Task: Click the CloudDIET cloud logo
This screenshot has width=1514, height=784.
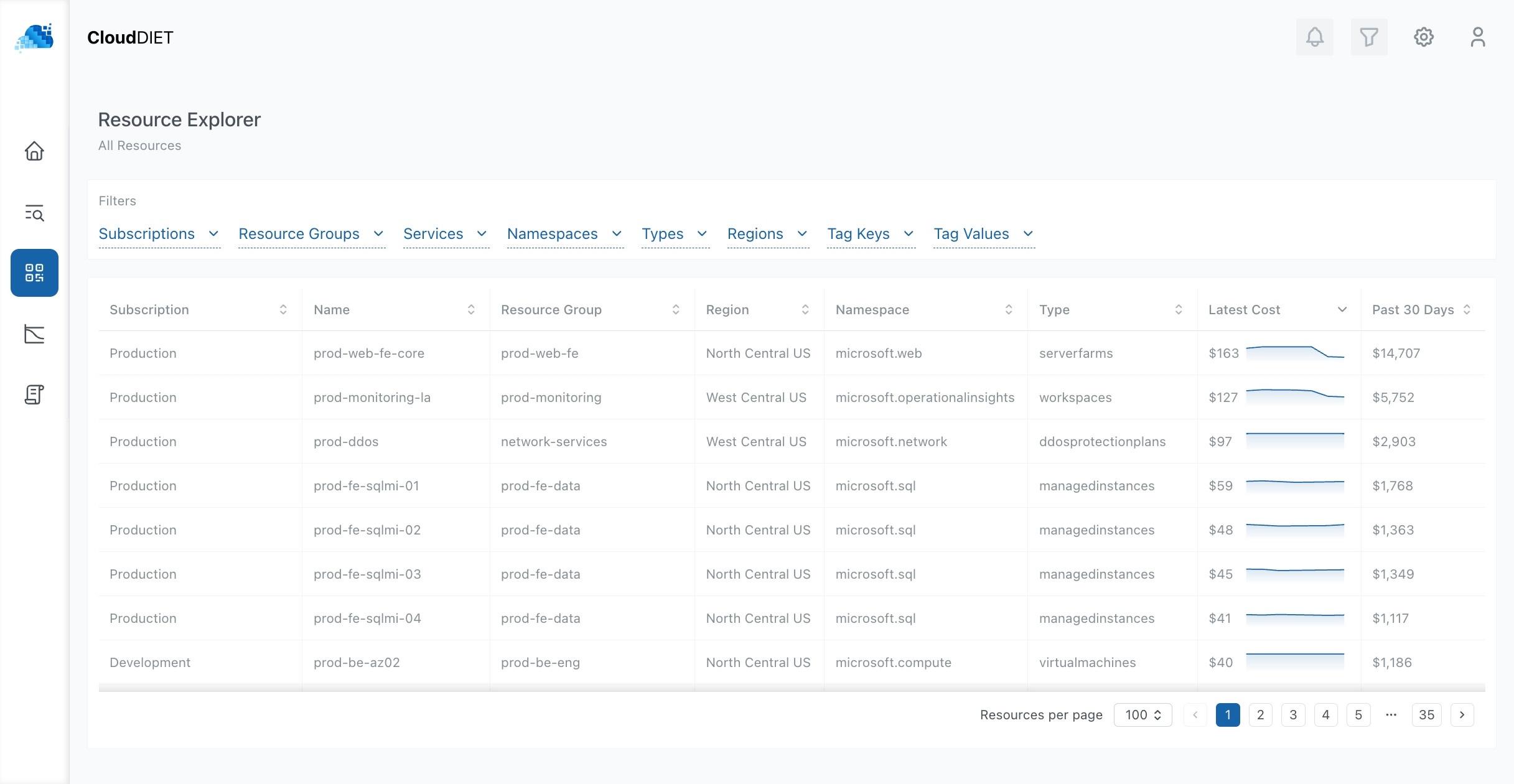Action: (x=35, y=38)
